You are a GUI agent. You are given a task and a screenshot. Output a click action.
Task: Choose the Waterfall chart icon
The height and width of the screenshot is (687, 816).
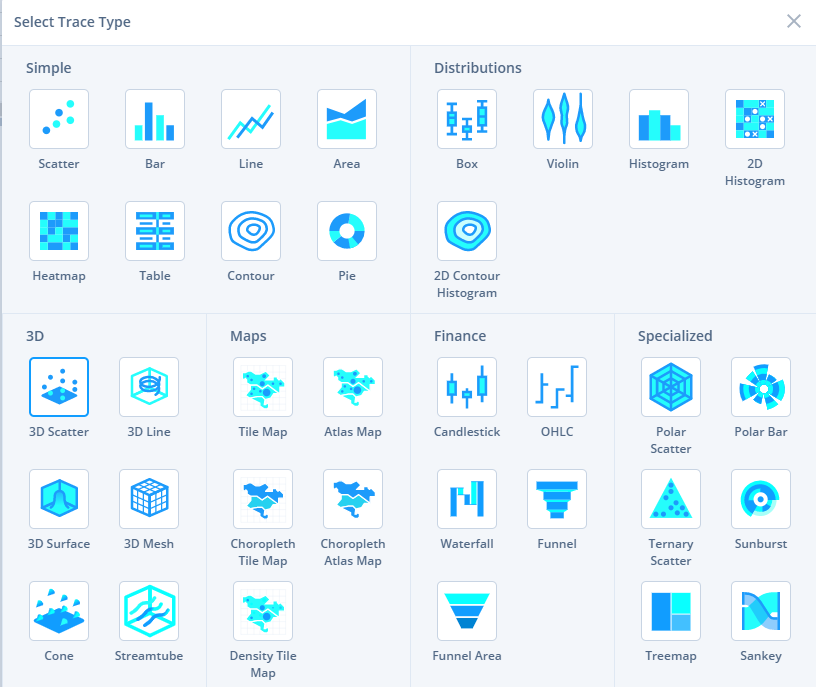pos(467,499)
